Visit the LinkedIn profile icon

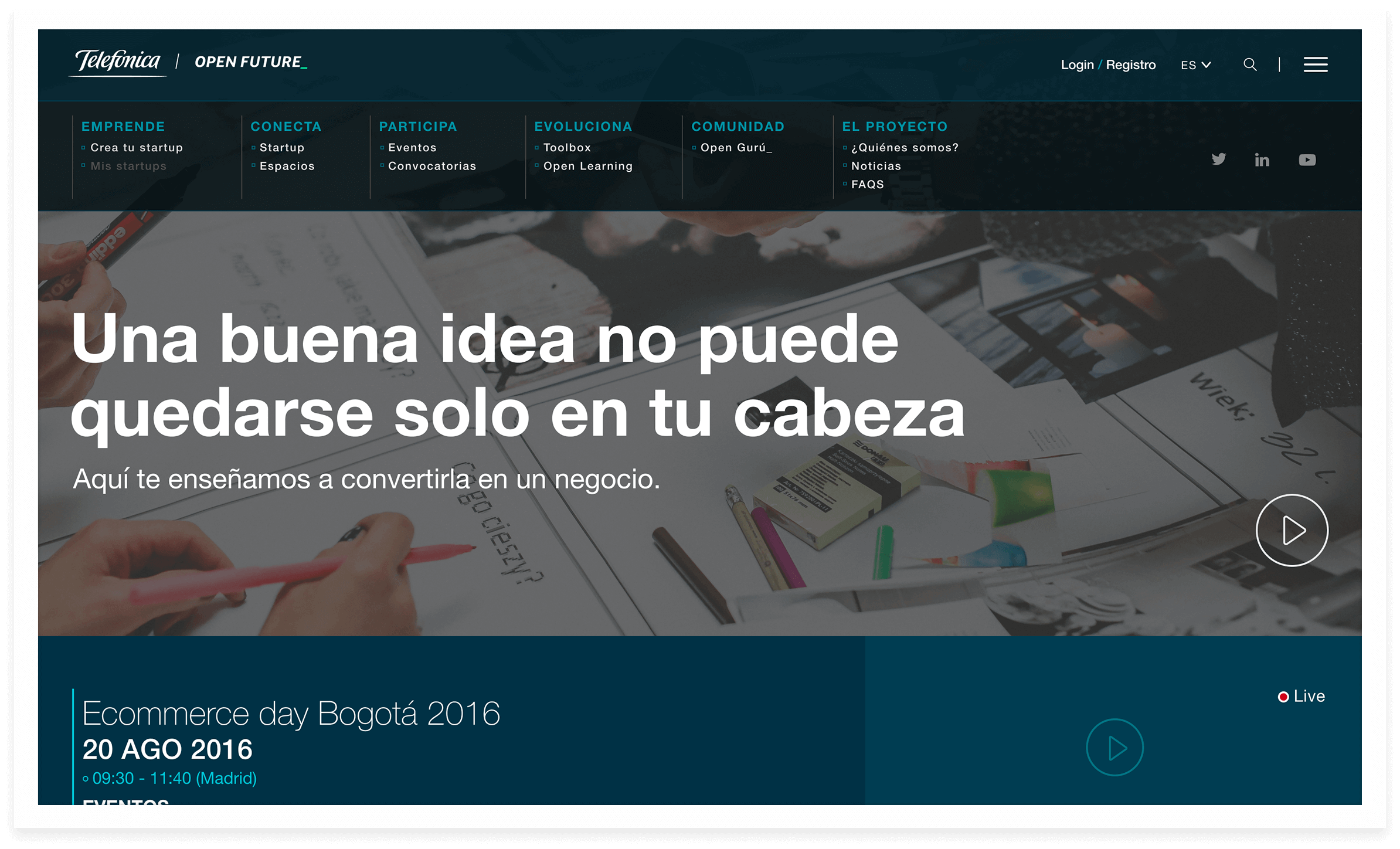[x=1262, y=159]
